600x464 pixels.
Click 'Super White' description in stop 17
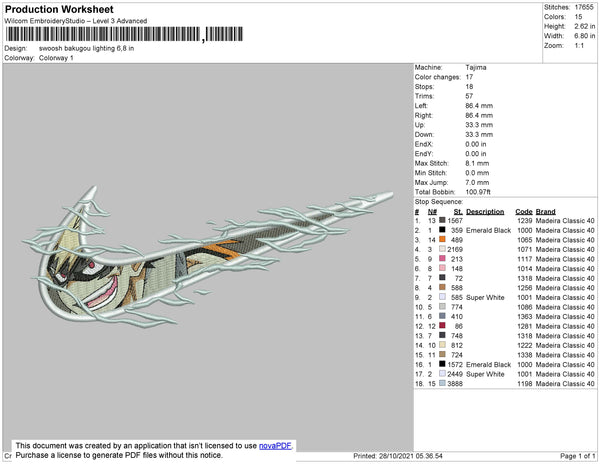coord(485,374)
